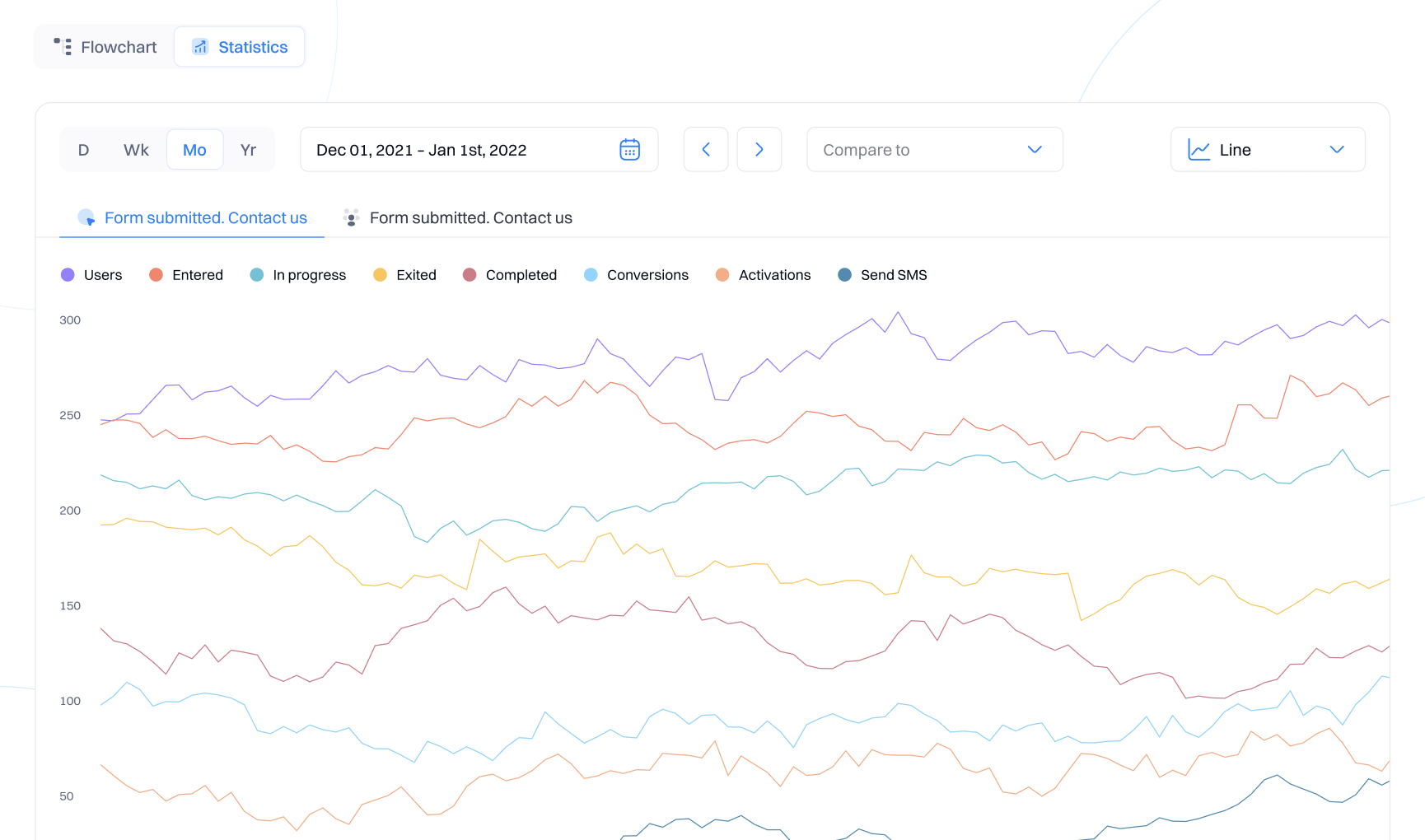Toggle the Entered legend series
The height and width of the screenshot is (840, 1425).
186,275
